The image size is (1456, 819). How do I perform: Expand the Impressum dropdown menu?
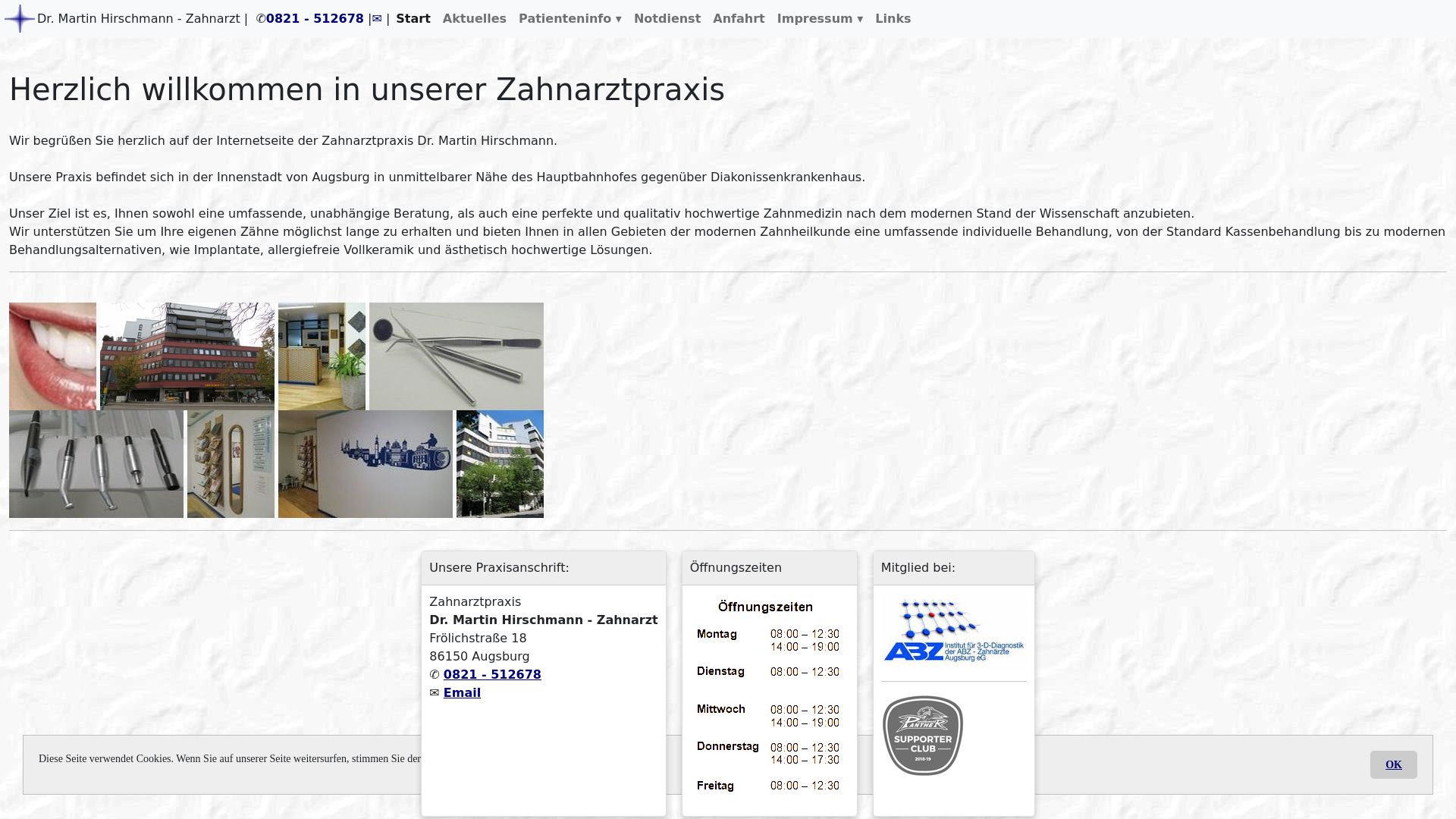(820, 19)
